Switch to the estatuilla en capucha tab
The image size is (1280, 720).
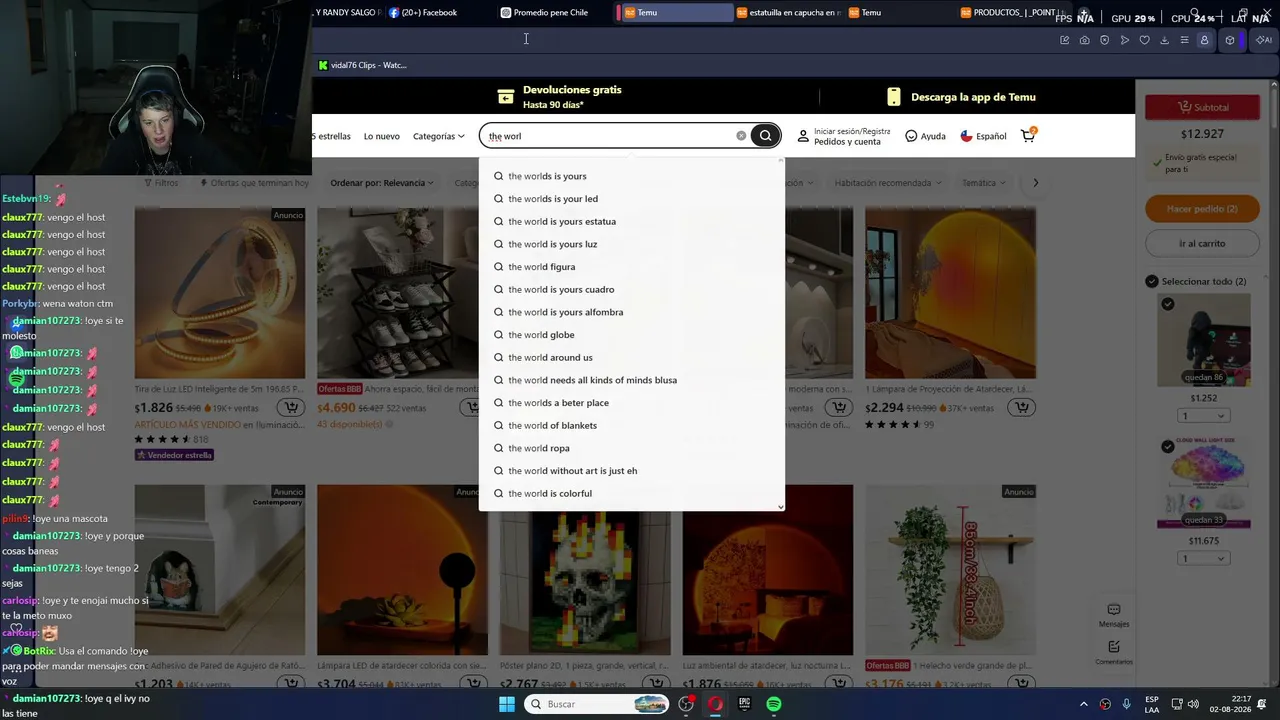(789, 13)
